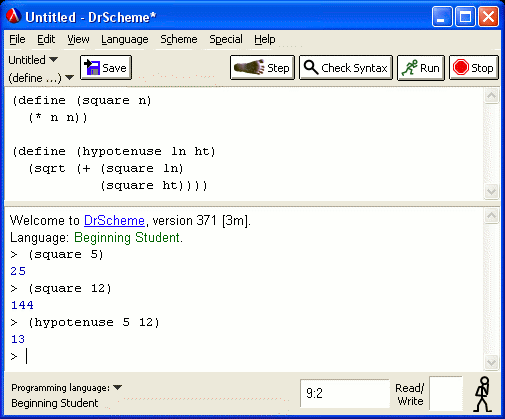Open the Special menu

(226, 39)
